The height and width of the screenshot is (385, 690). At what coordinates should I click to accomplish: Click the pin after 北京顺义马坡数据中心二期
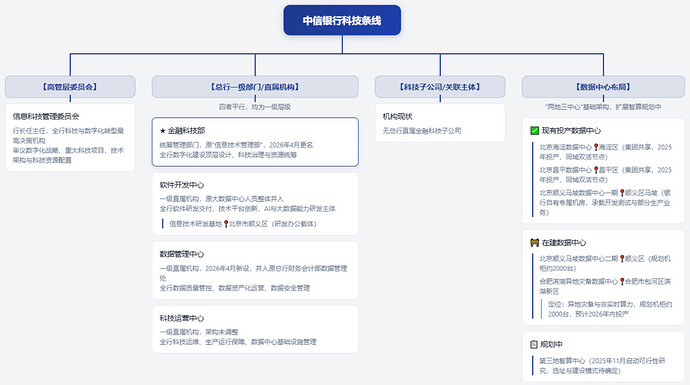click(x=622, y=259)
